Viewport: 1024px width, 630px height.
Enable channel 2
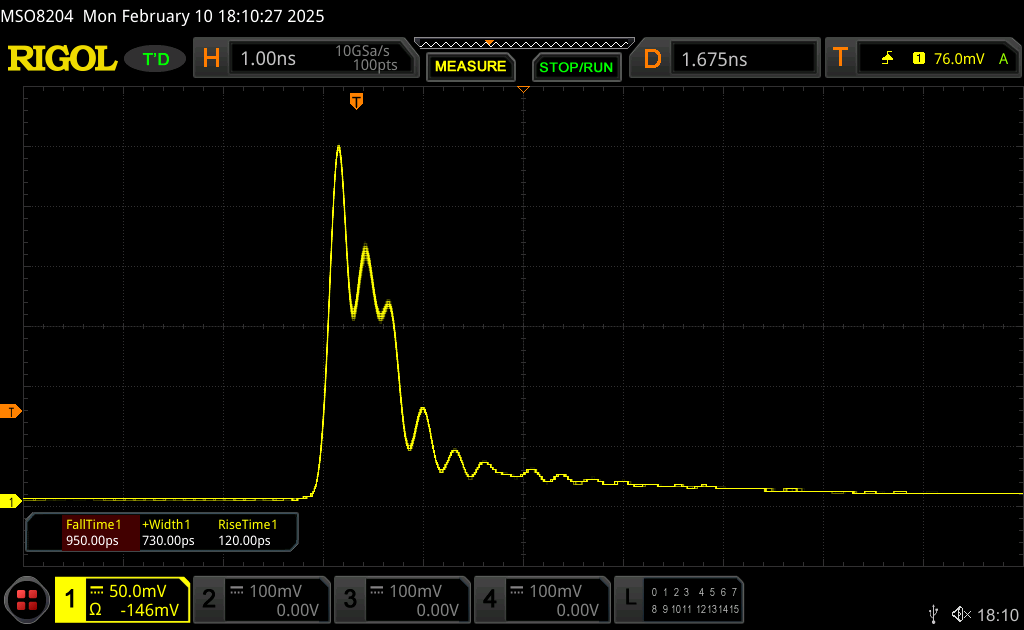click(260, 600)
